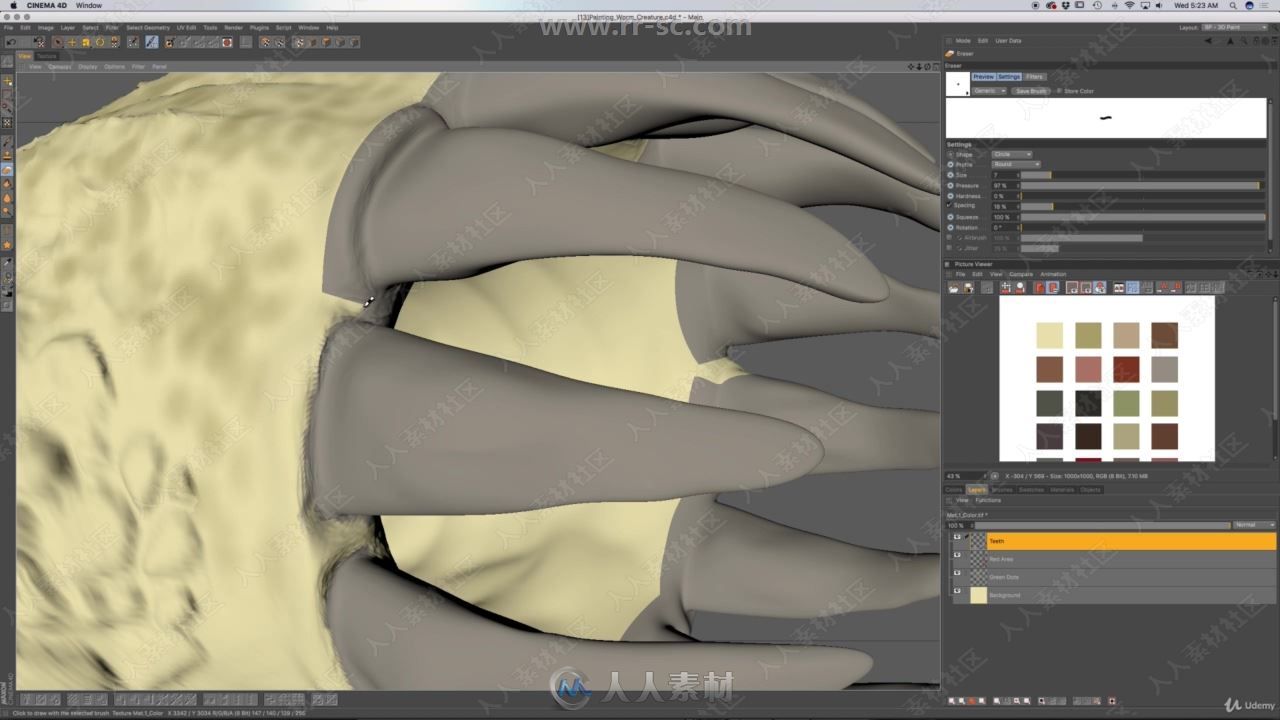
Task: Open the Camera menu in the viewport
Action: pos(60,67)
